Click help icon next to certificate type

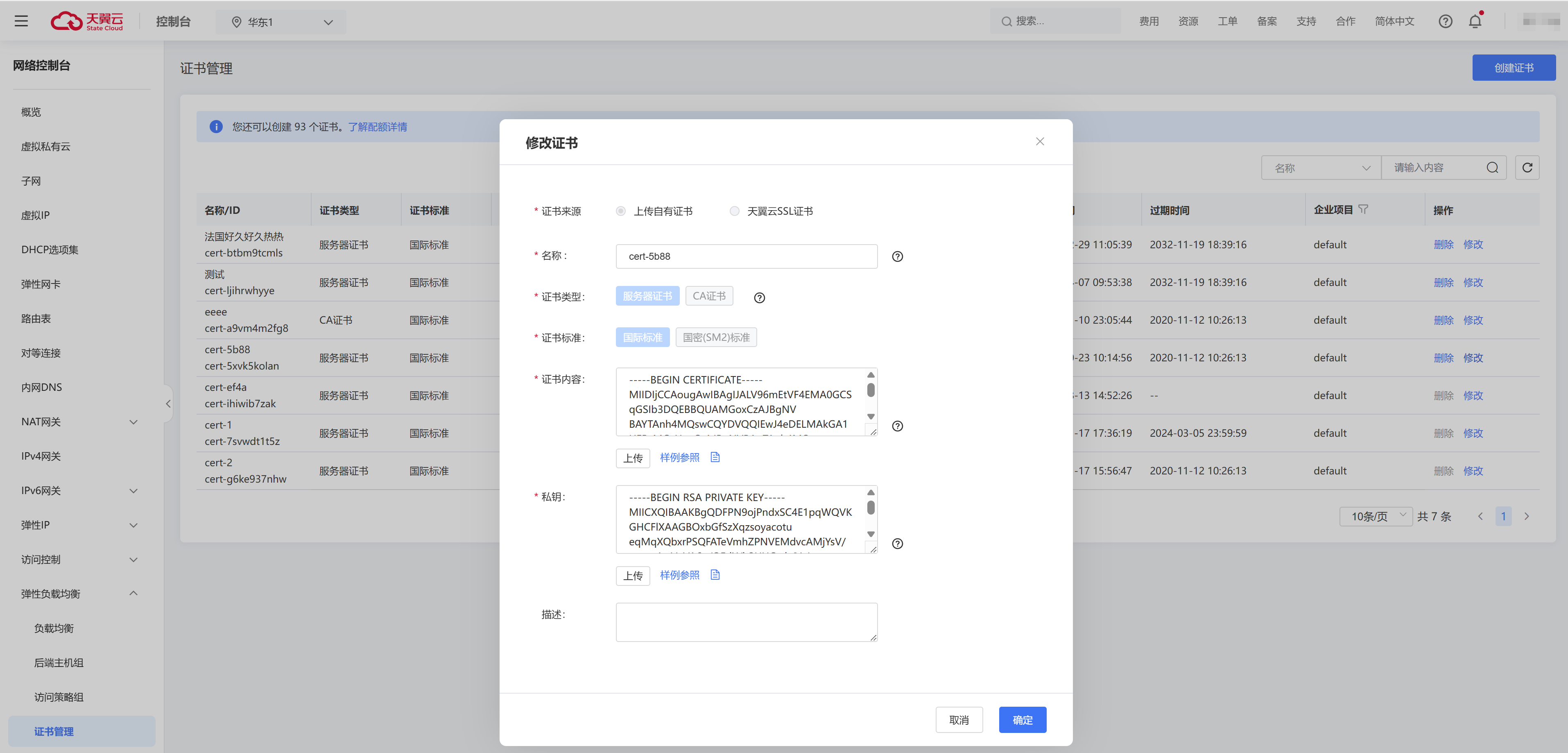point(759,298)
